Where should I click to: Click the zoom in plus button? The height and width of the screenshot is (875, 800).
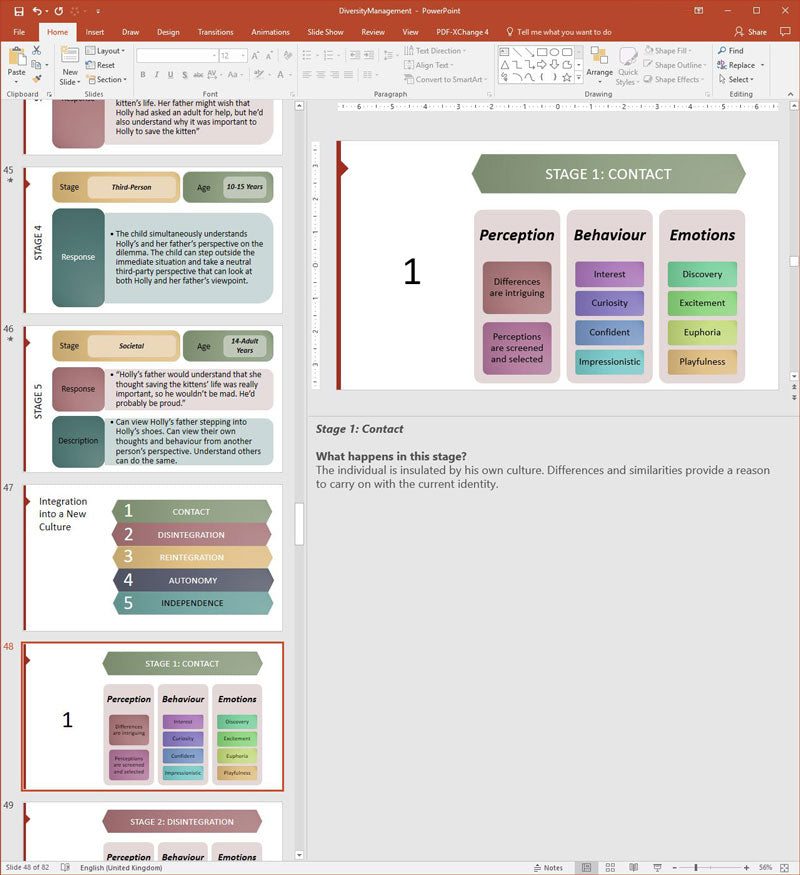click(x=746, y=867)
